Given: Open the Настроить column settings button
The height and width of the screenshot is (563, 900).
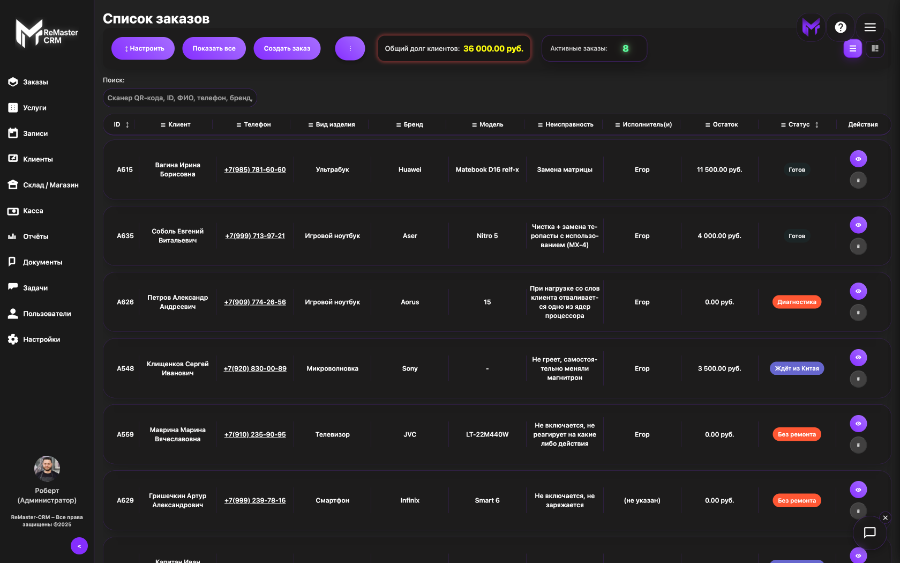Looking at the screenshot, I should (x=144, y=48).
